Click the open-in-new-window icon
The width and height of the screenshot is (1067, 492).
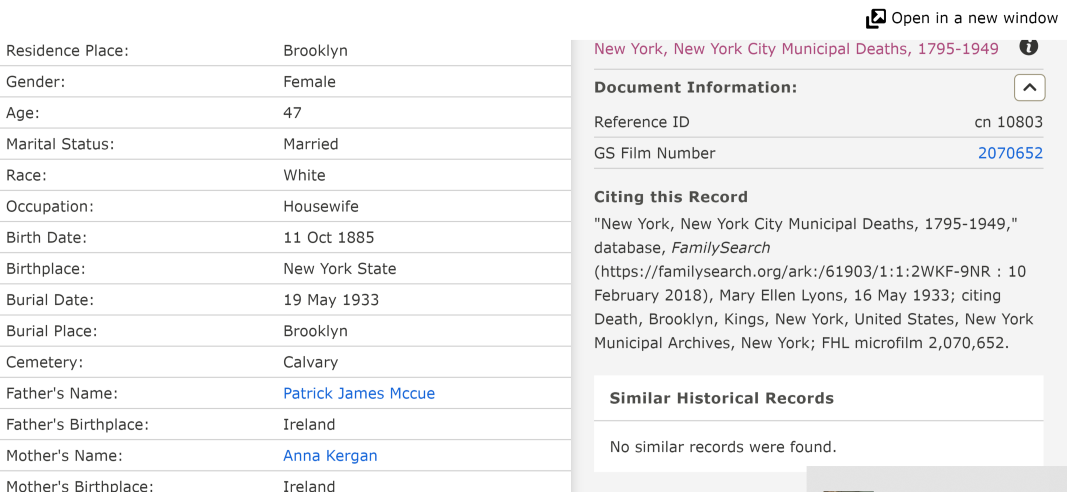tap(875, 18)
